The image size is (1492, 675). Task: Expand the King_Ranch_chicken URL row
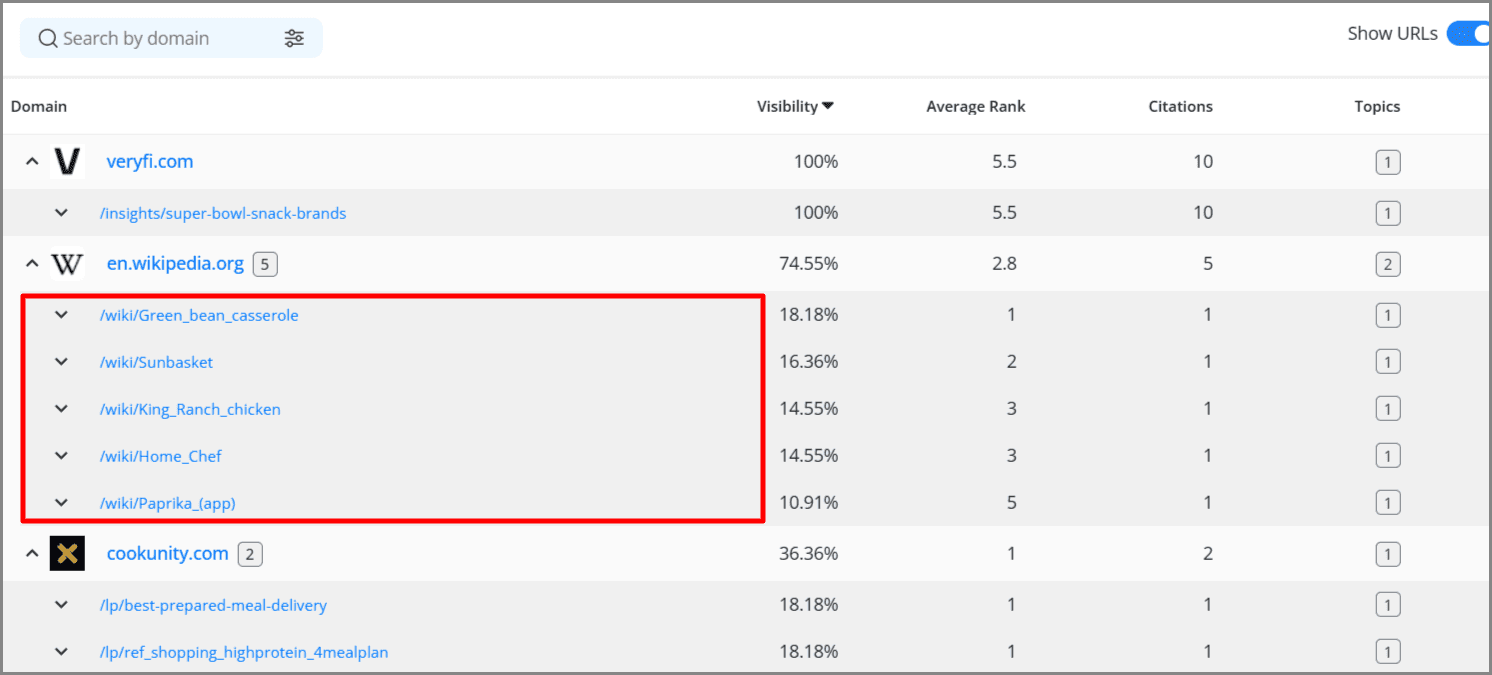(x=61, y=409)
